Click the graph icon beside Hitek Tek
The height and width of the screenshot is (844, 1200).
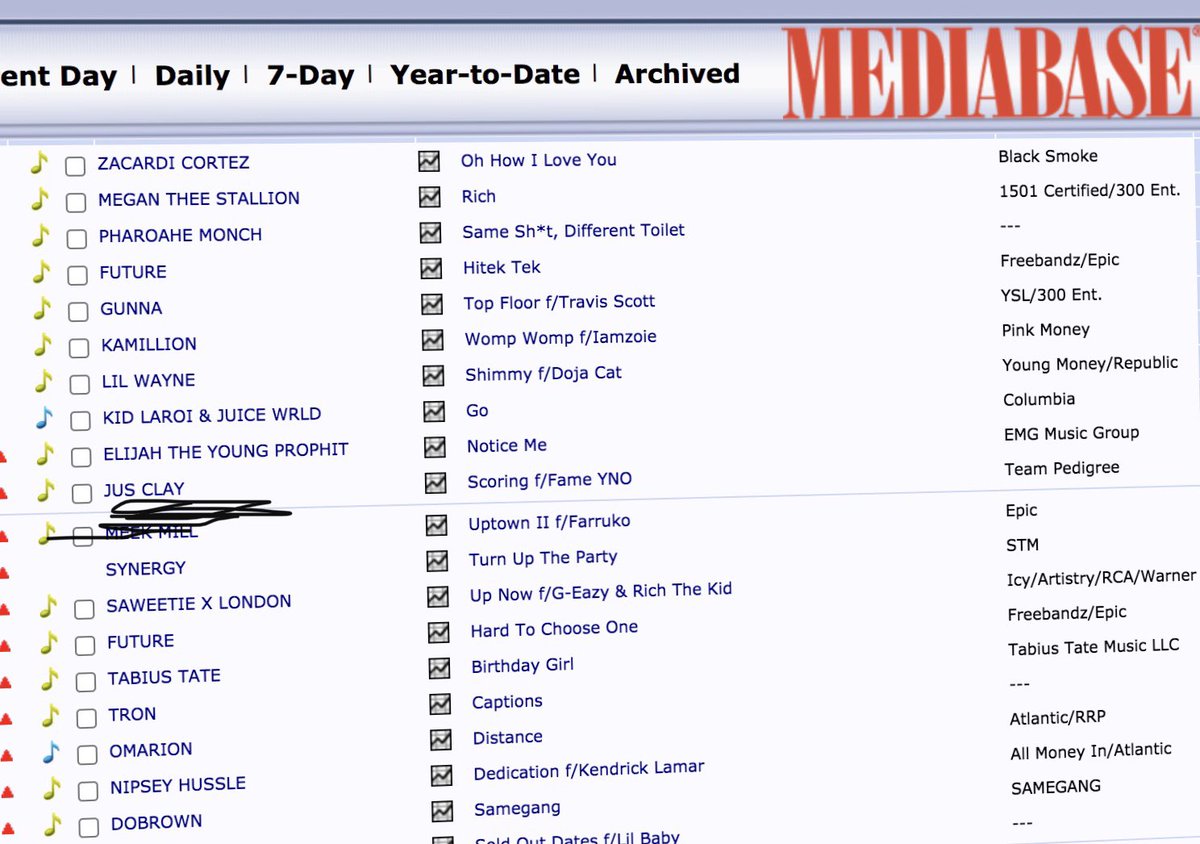pyautogui.click(x=431, y=268)
